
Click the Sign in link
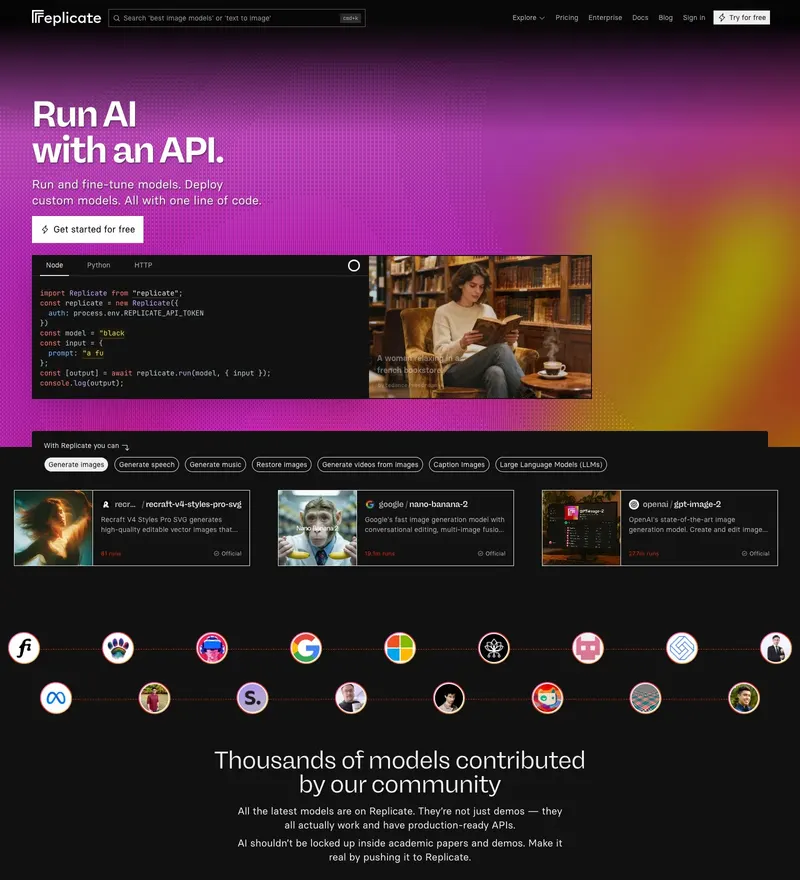[694, 18]
